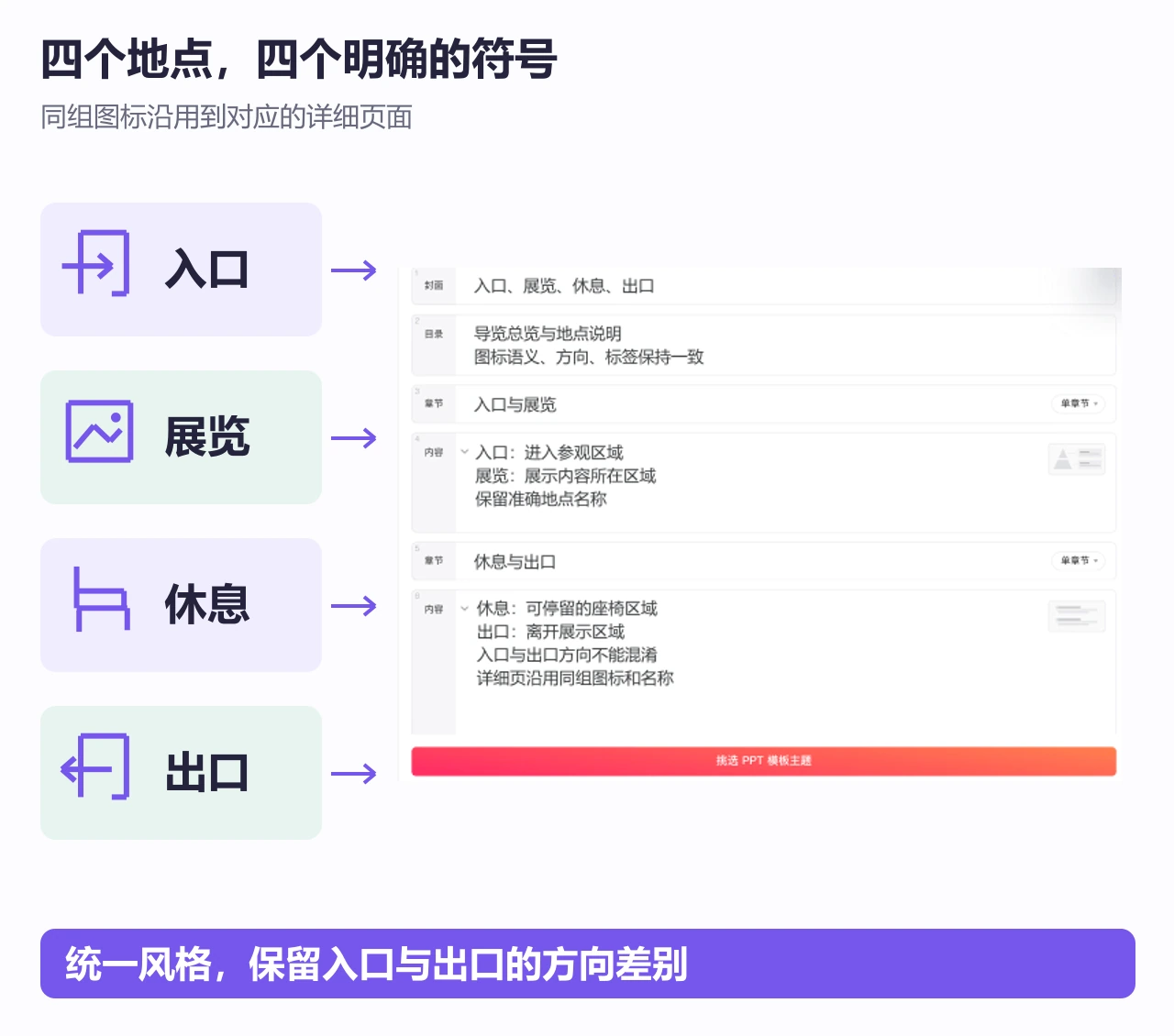The height and width of the screenshot is (1036, 1174).
Task: Open the 单章节 dropdown beside 入口与展览
Action: (1078, 403)
